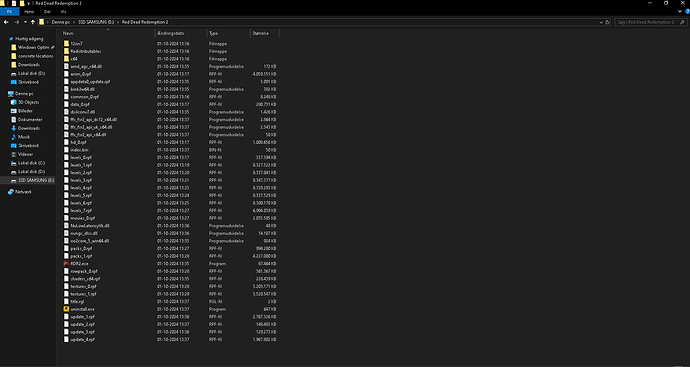
Task: Open recent locations dropdown beside Forward arrow
Action: [25, 22]
